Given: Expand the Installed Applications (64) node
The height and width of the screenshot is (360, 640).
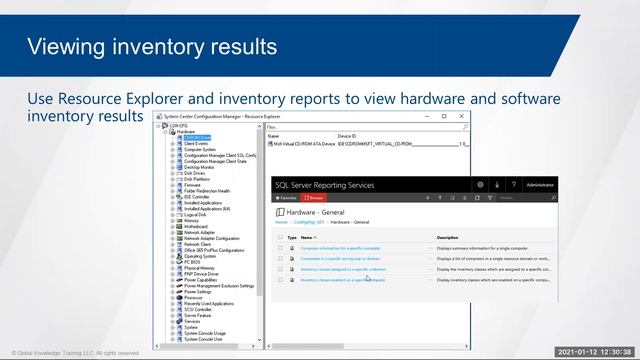Looking at the screenshot, I should (x=172, y=209).
